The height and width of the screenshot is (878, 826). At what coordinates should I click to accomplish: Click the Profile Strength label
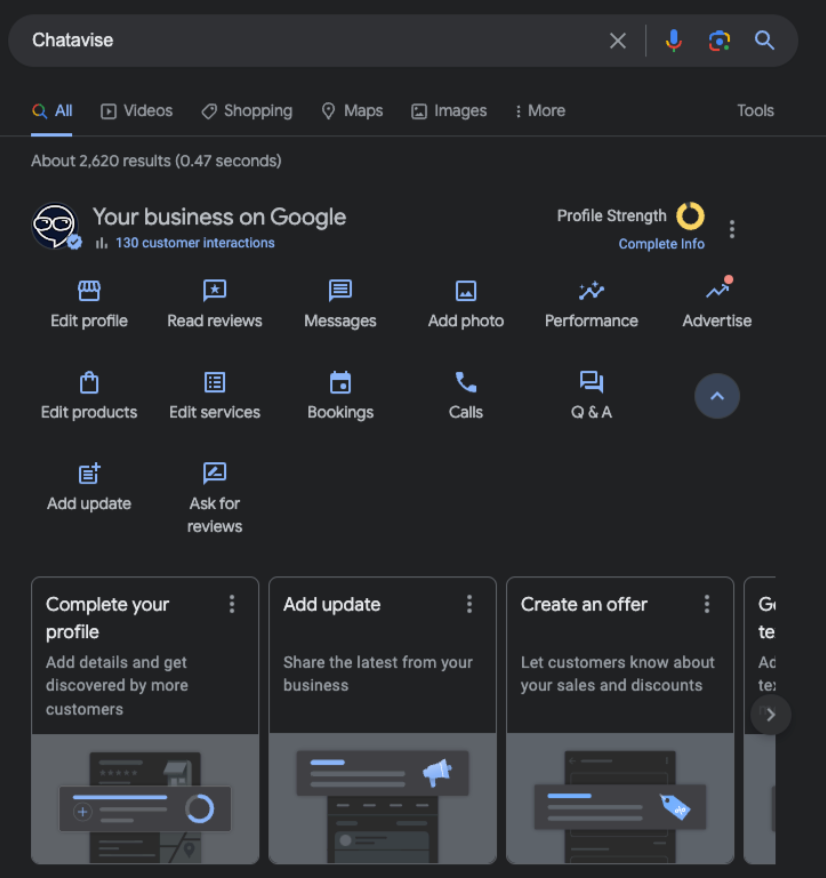click(612, 216)
